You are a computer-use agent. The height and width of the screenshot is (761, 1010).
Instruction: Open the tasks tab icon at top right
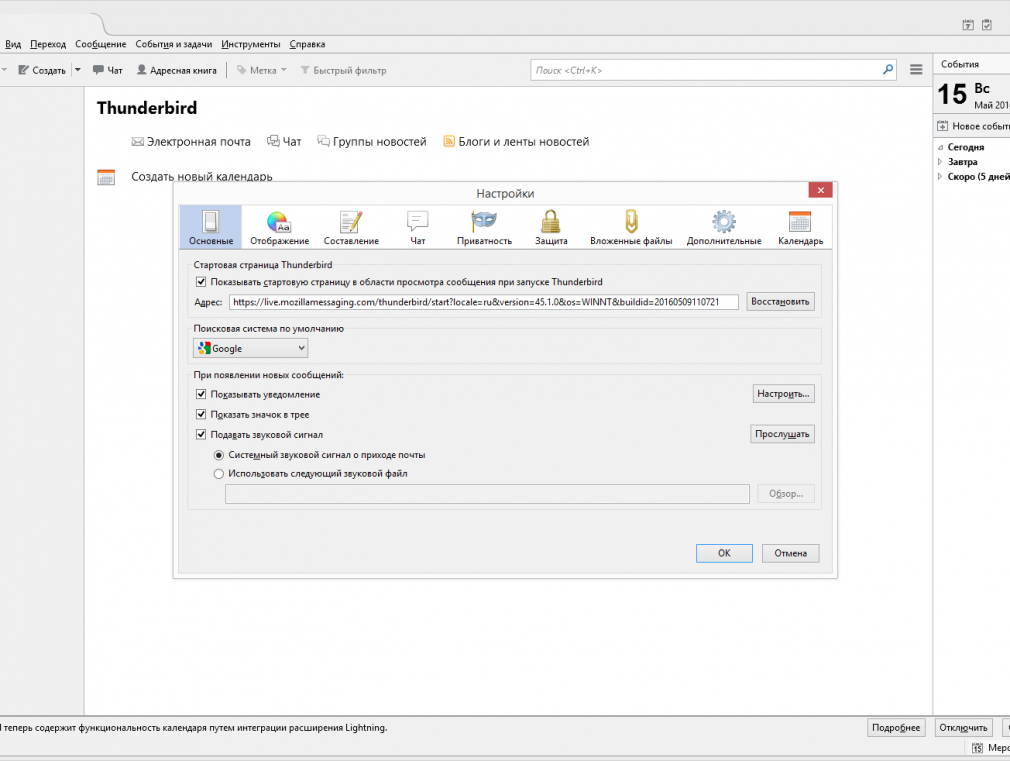click(x=987, y=25)
